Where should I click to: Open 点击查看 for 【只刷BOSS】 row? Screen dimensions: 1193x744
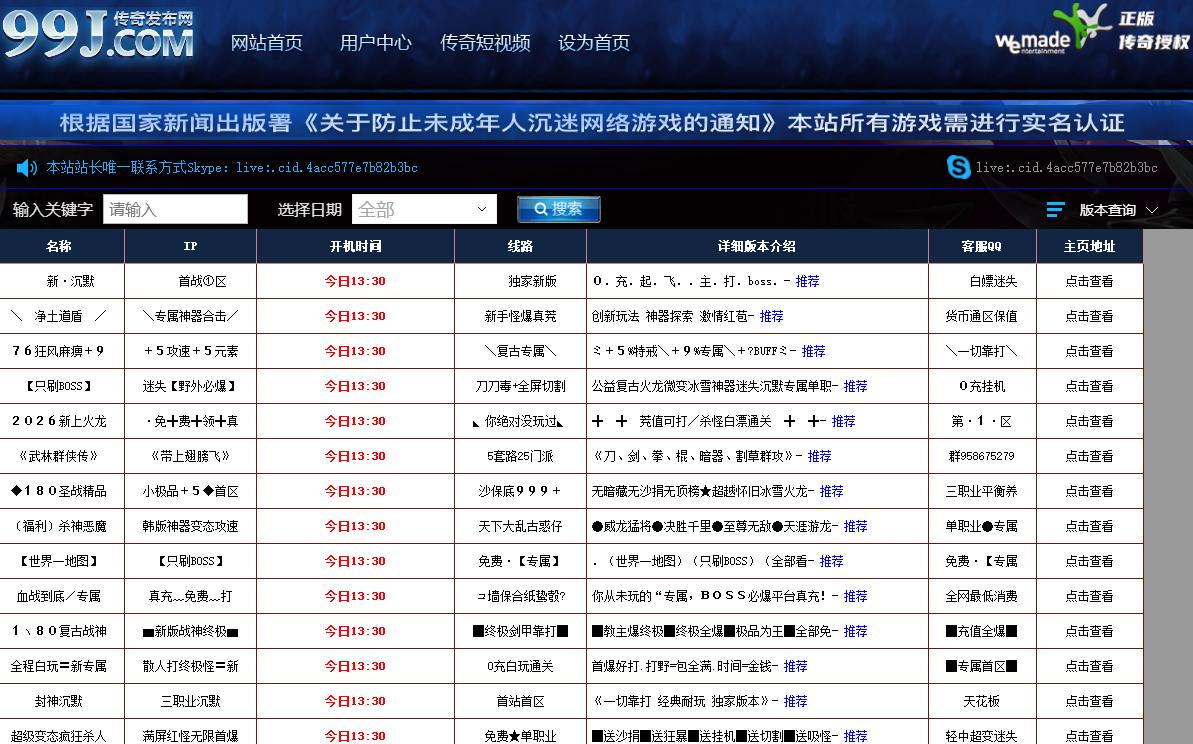(1089, 386)
